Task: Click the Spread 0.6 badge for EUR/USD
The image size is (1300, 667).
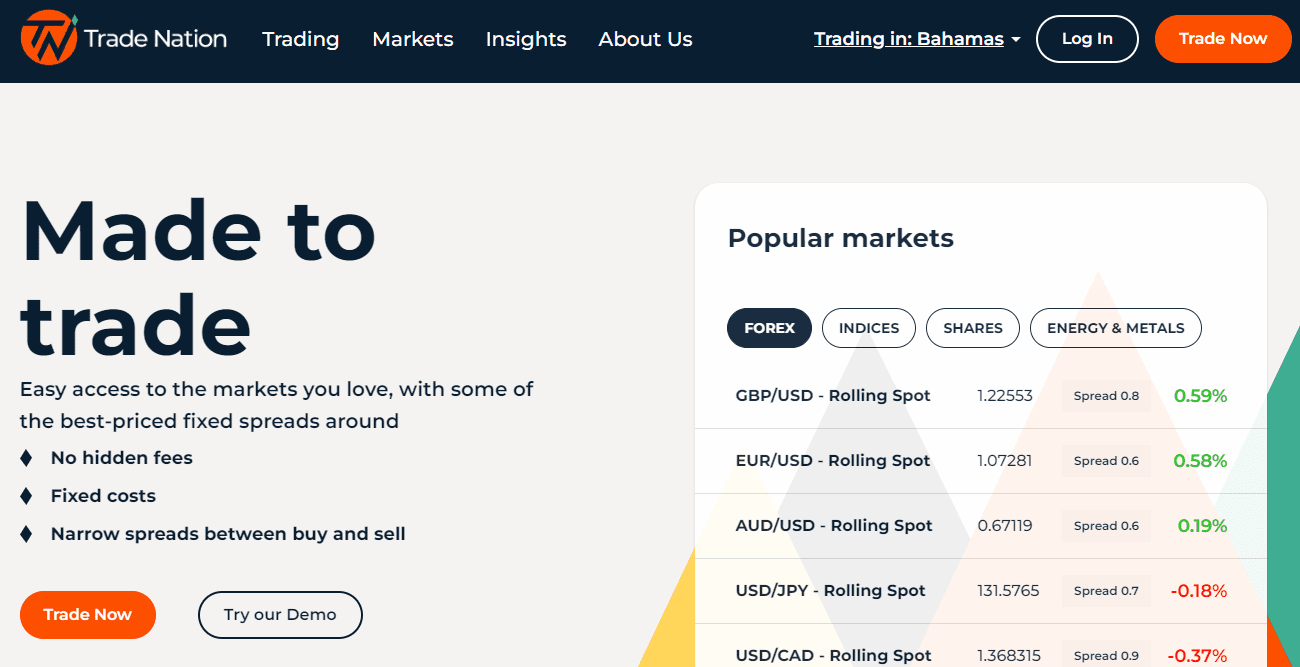Action: (1106, 461)
